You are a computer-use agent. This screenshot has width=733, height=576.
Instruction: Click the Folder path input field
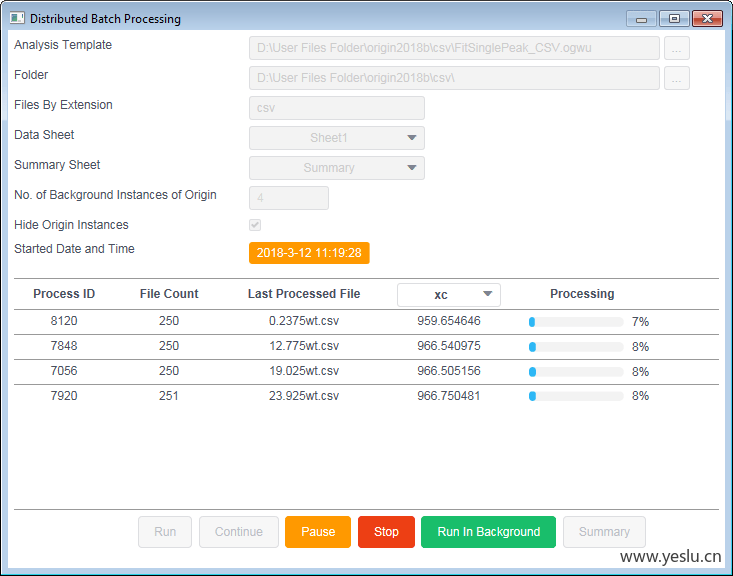pos(454,78)
